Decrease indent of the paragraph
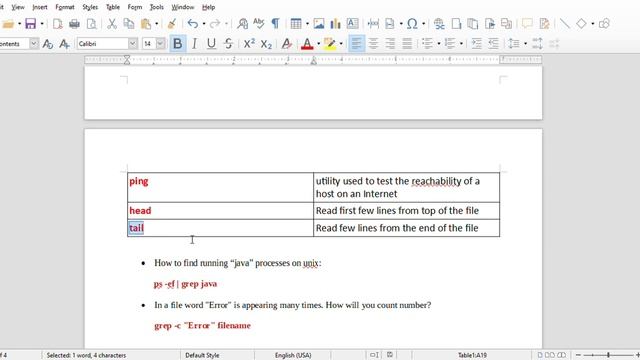 pyautogui.click(x=493, y=44)
